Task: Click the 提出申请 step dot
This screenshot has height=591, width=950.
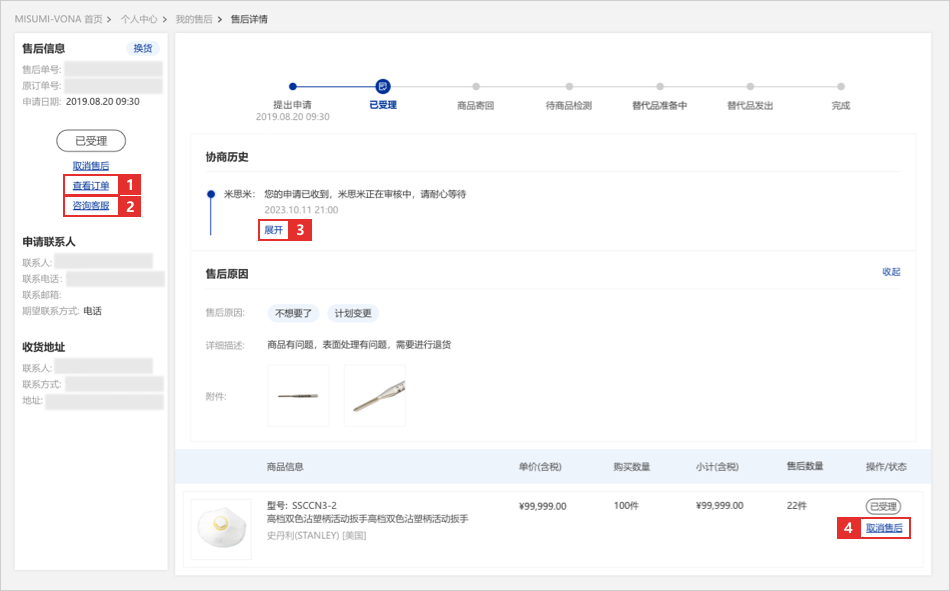Action: 292,87
